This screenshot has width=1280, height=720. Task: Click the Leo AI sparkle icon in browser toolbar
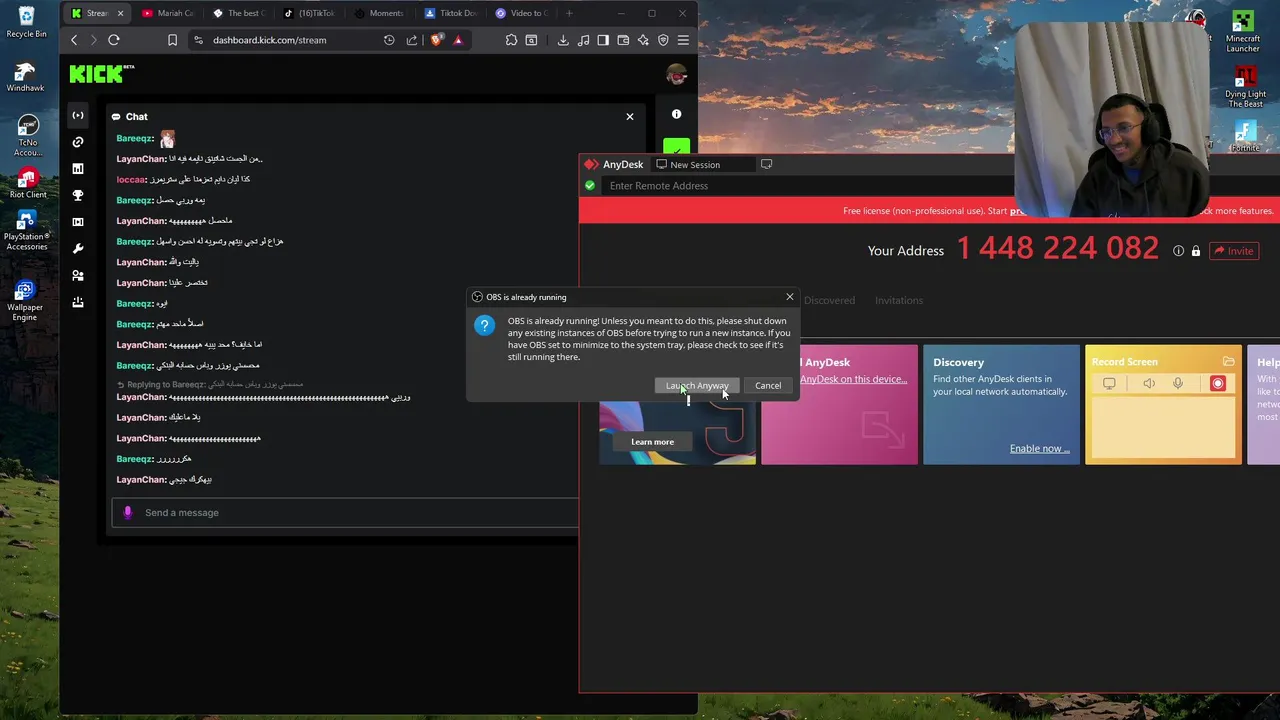(643, 40)
